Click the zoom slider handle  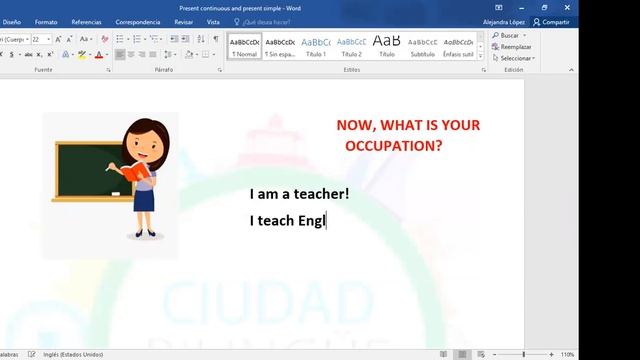[524, 354]
